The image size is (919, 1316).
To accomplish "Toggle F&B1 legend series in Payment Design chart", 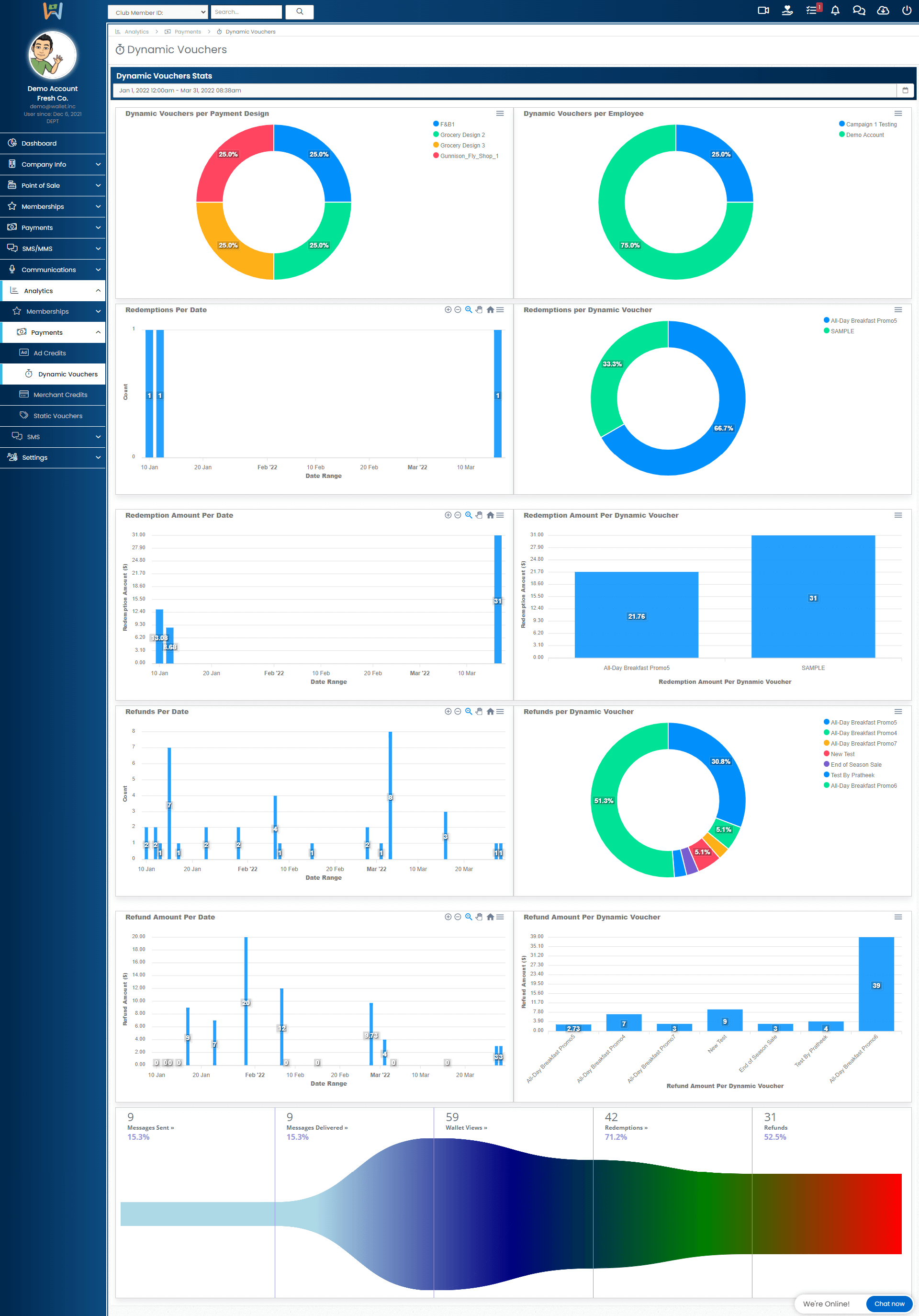I will (x=446, y=125).
